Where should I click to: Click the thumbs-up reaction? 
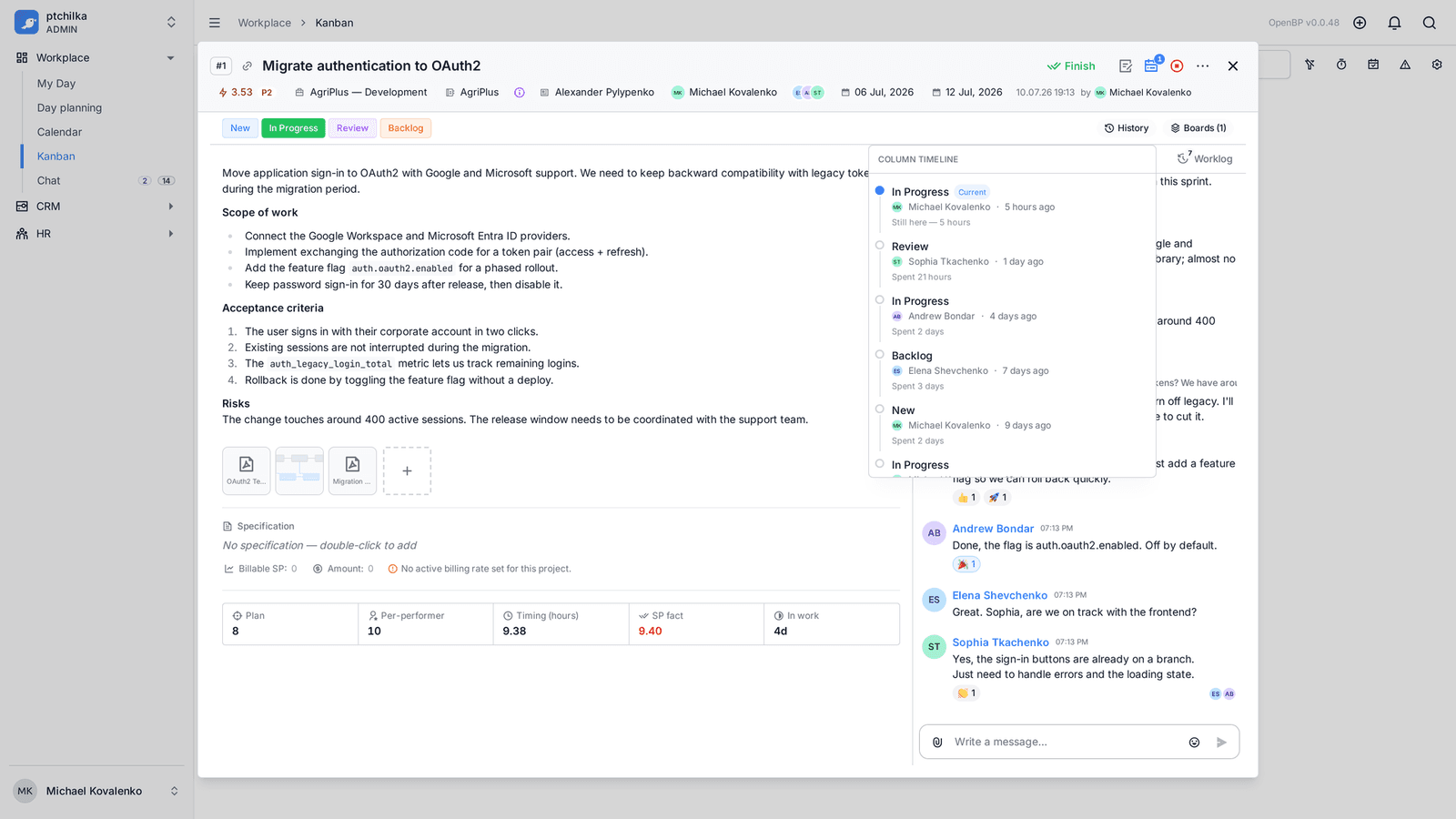pos(966,498)
